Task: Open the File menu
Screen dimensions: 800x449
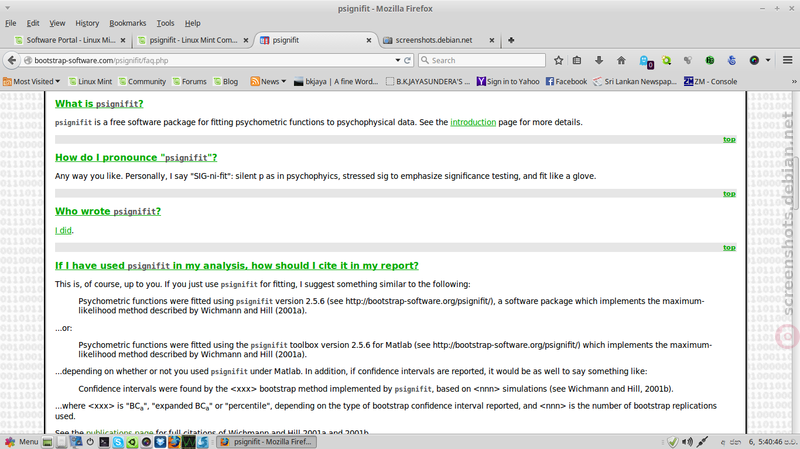Action: pos(11,23)
